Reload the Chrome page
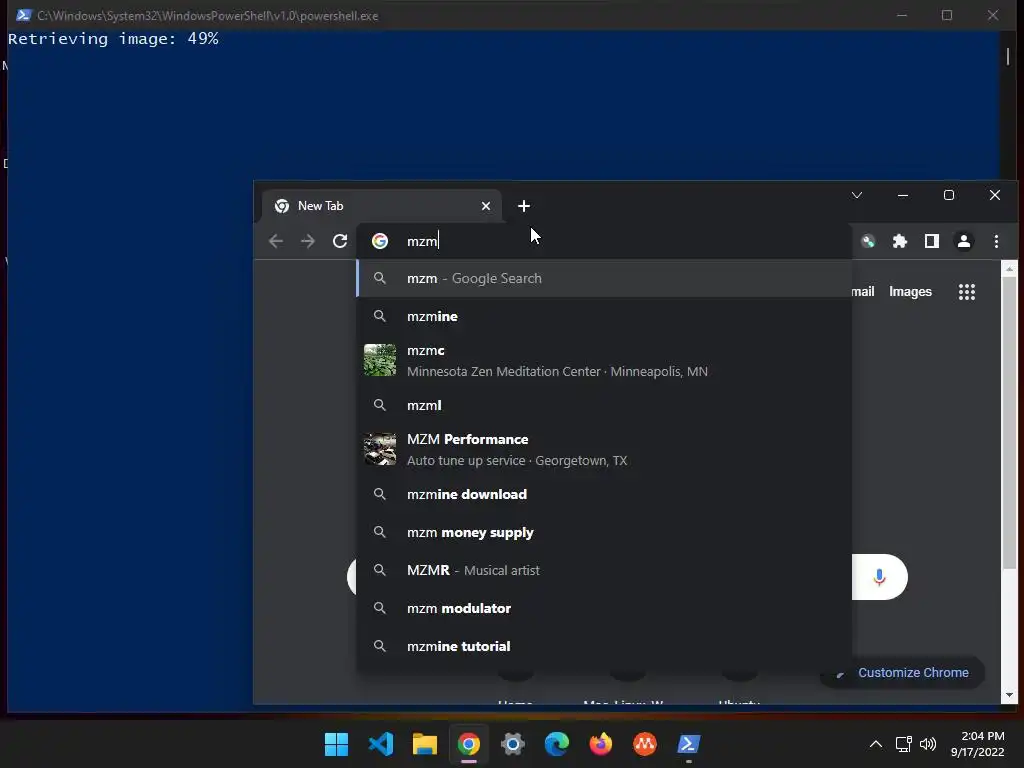 340,241
